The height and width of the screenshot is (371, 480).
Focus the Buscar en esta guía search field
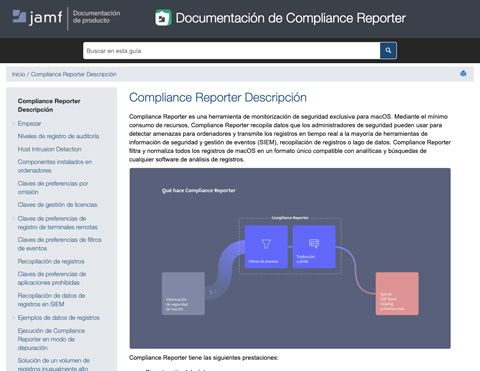[x=232, y=51]
